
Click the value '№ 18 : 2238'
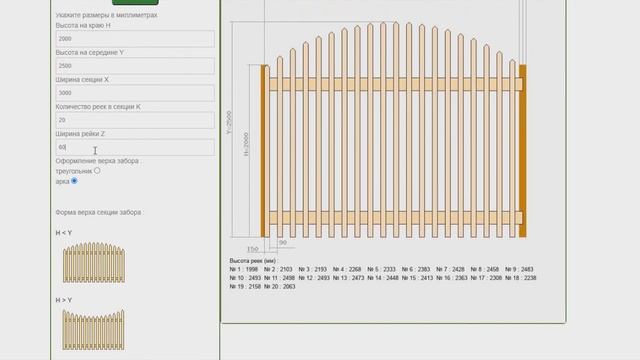coord(521,278)
